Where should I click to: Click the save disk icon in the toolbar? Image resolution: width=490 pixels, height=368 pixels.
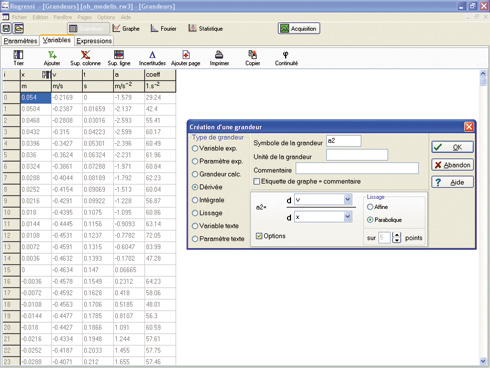coord(7,28)
